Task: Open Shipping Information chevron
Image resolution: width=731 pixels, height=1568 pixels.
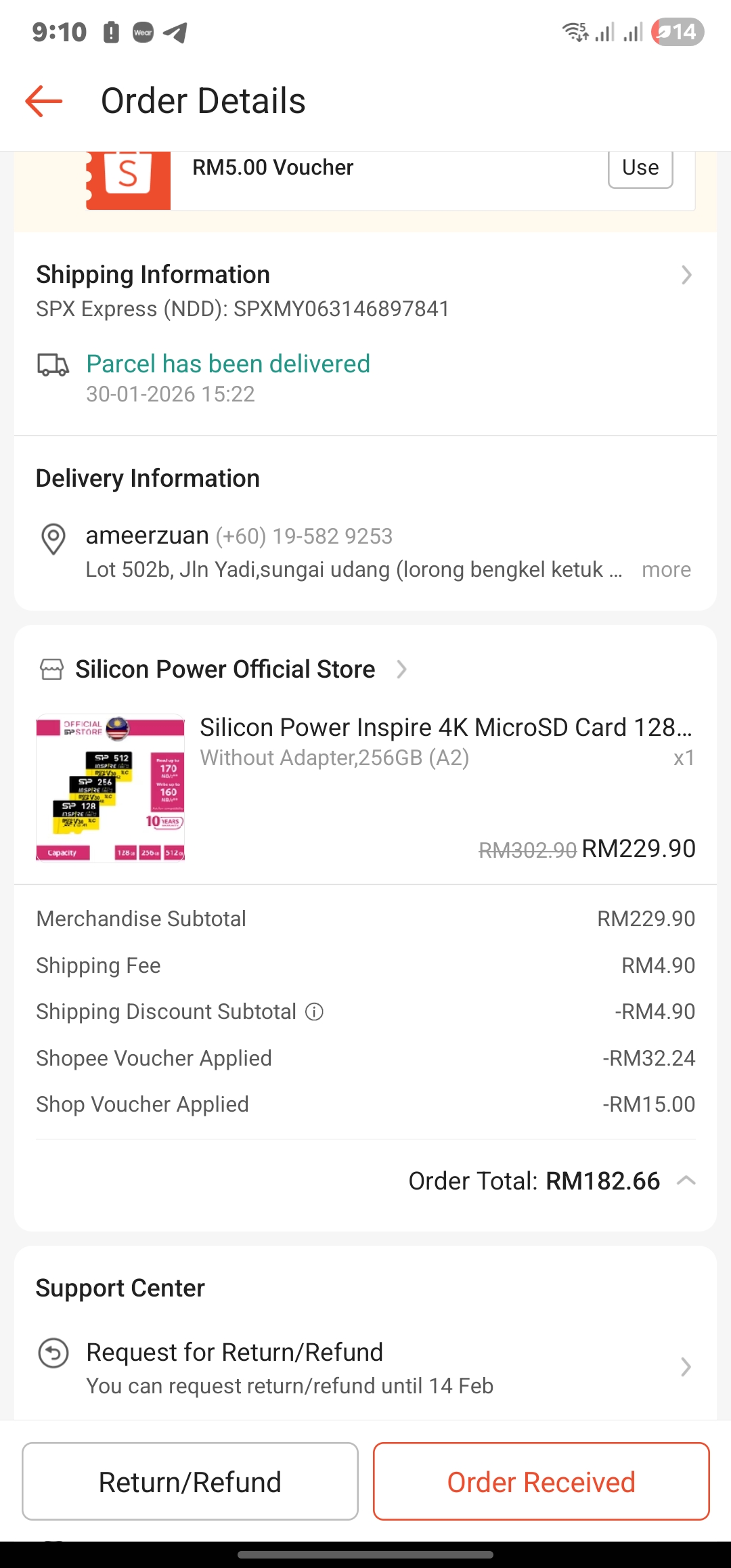Action: 686,275
